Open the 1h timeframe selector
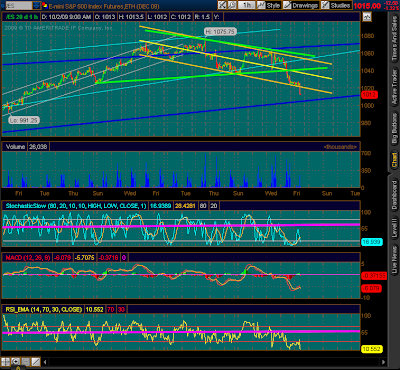This screenshot has width=400, height=370. tap(247, 5)
